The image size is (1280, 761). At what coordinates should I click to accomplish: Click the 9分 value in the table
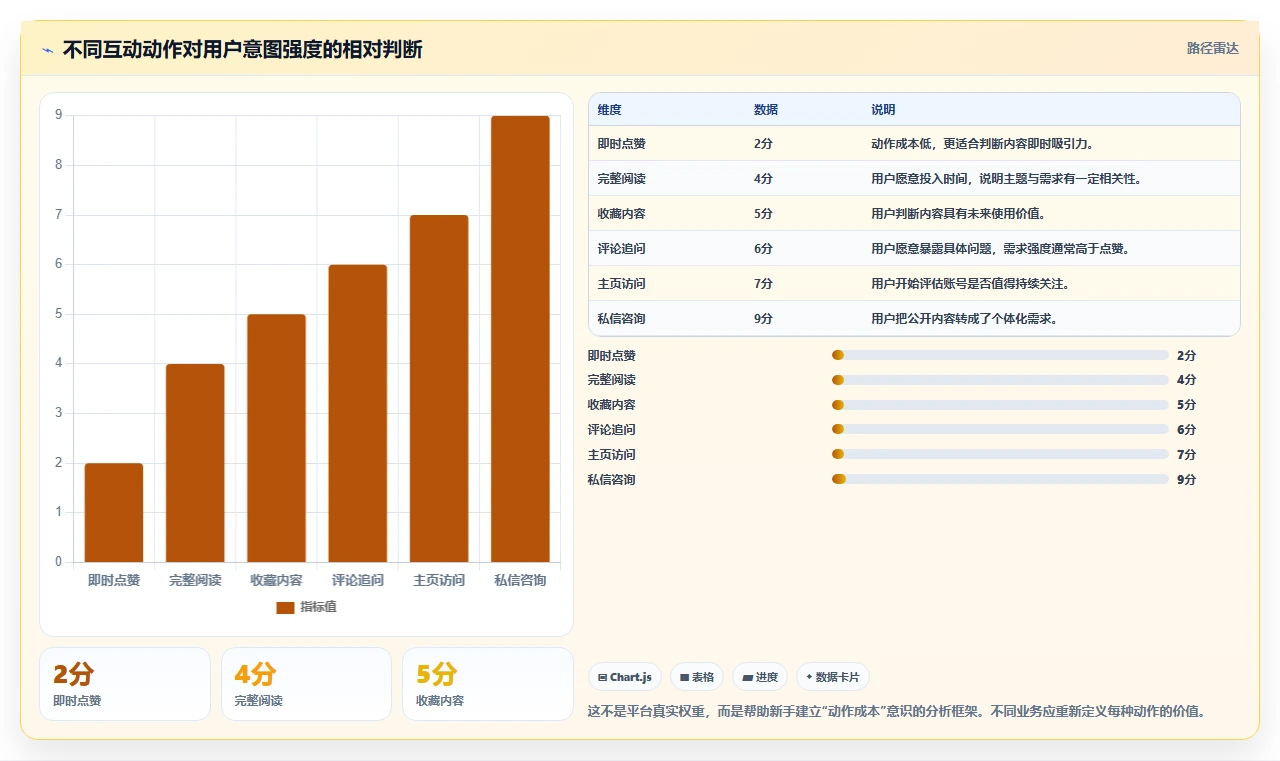tap(763, 319)
